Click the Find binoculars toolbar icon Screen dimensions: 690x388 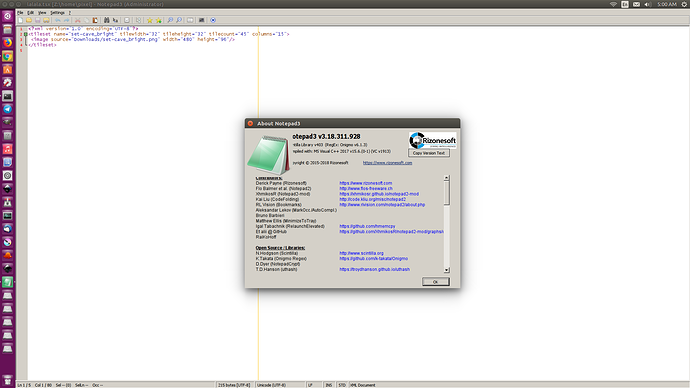pos(106,20)
